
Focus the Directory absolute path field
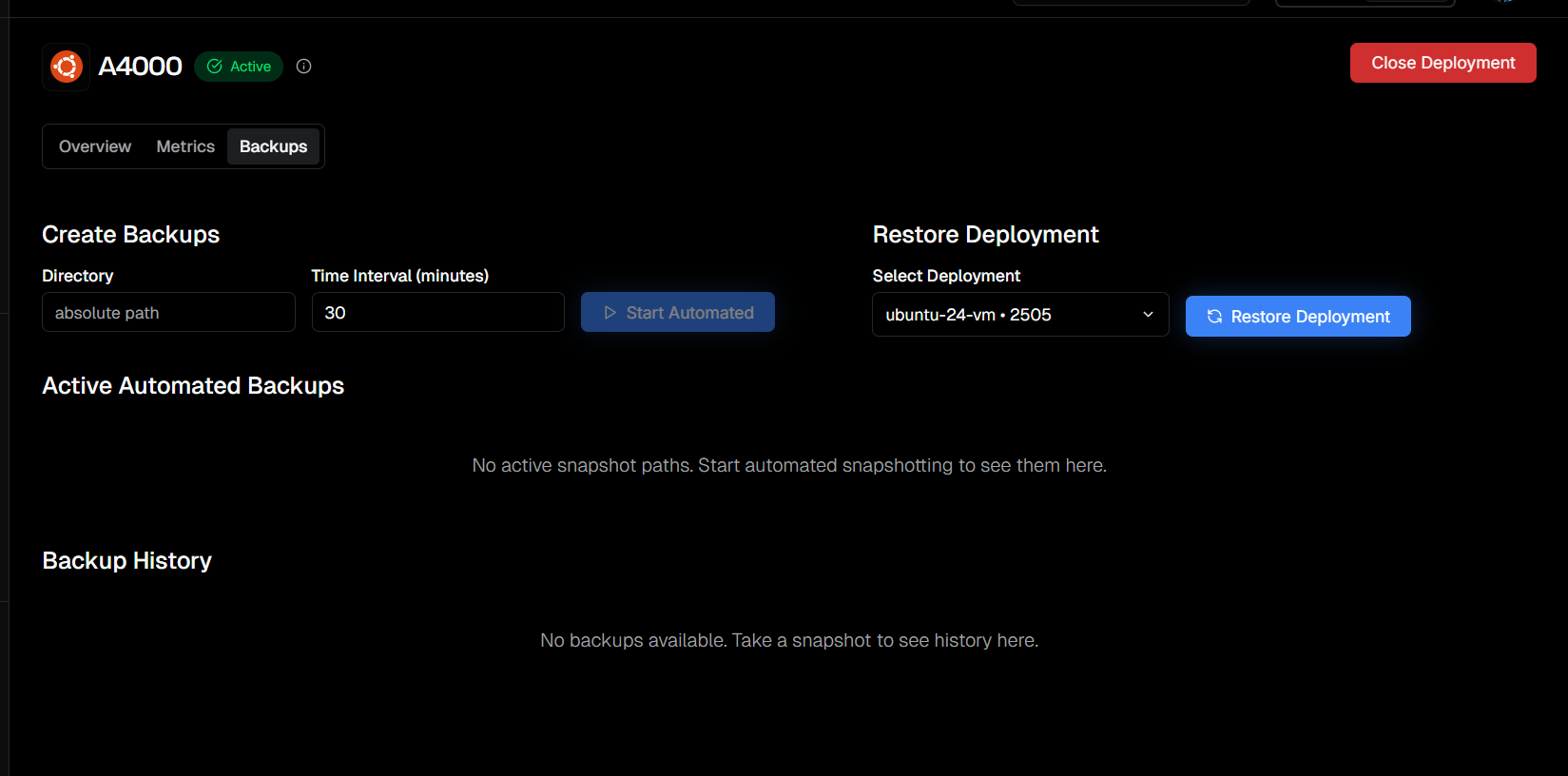pyautogui.click(x=168, y=313)
